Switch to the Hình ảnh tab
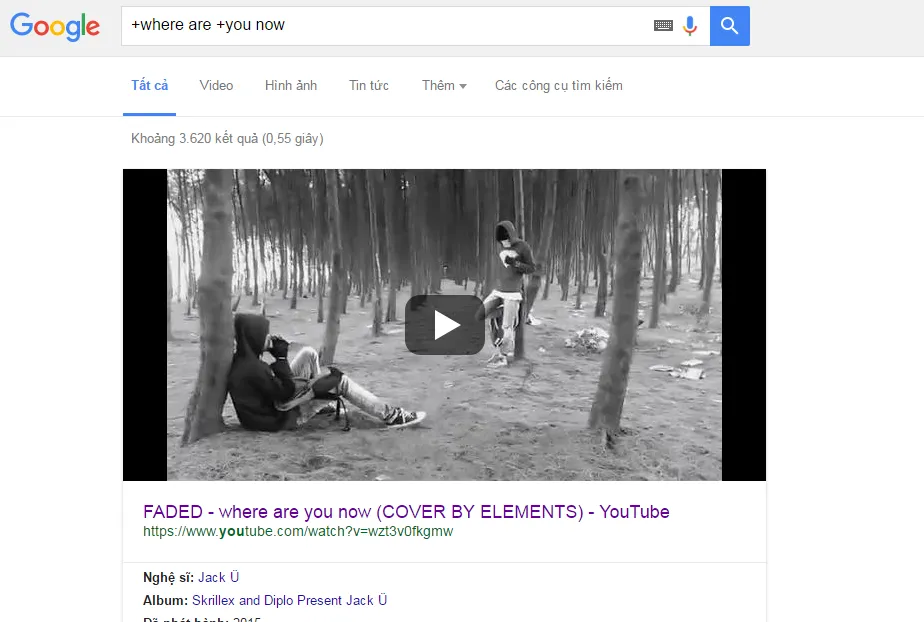The height and width of the screenshot is (622, 924). (291, 86)
